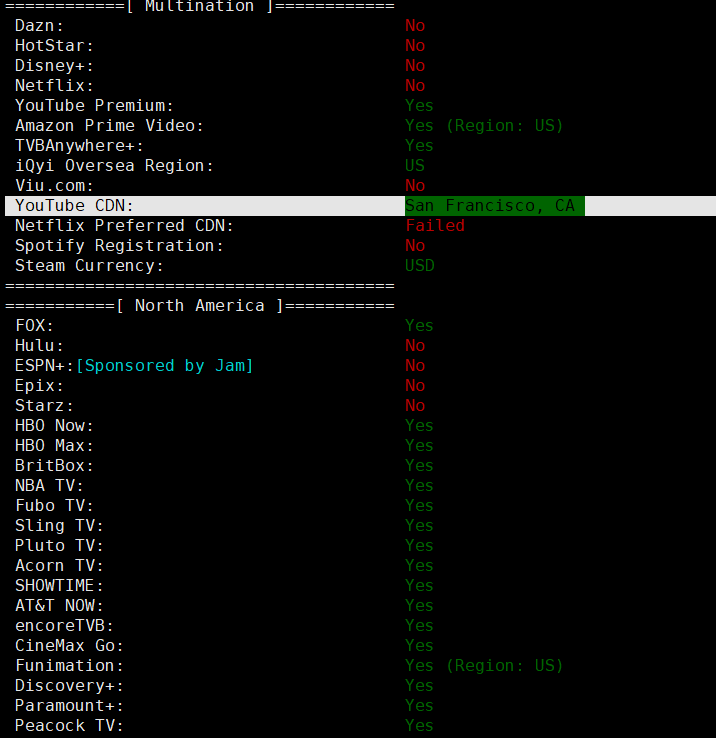The height and width of the screenshot is (738, 716).
Task: Click the "Yes (Region: US)" value for Amazon Prime Video
Action: [x=484, y=126]
